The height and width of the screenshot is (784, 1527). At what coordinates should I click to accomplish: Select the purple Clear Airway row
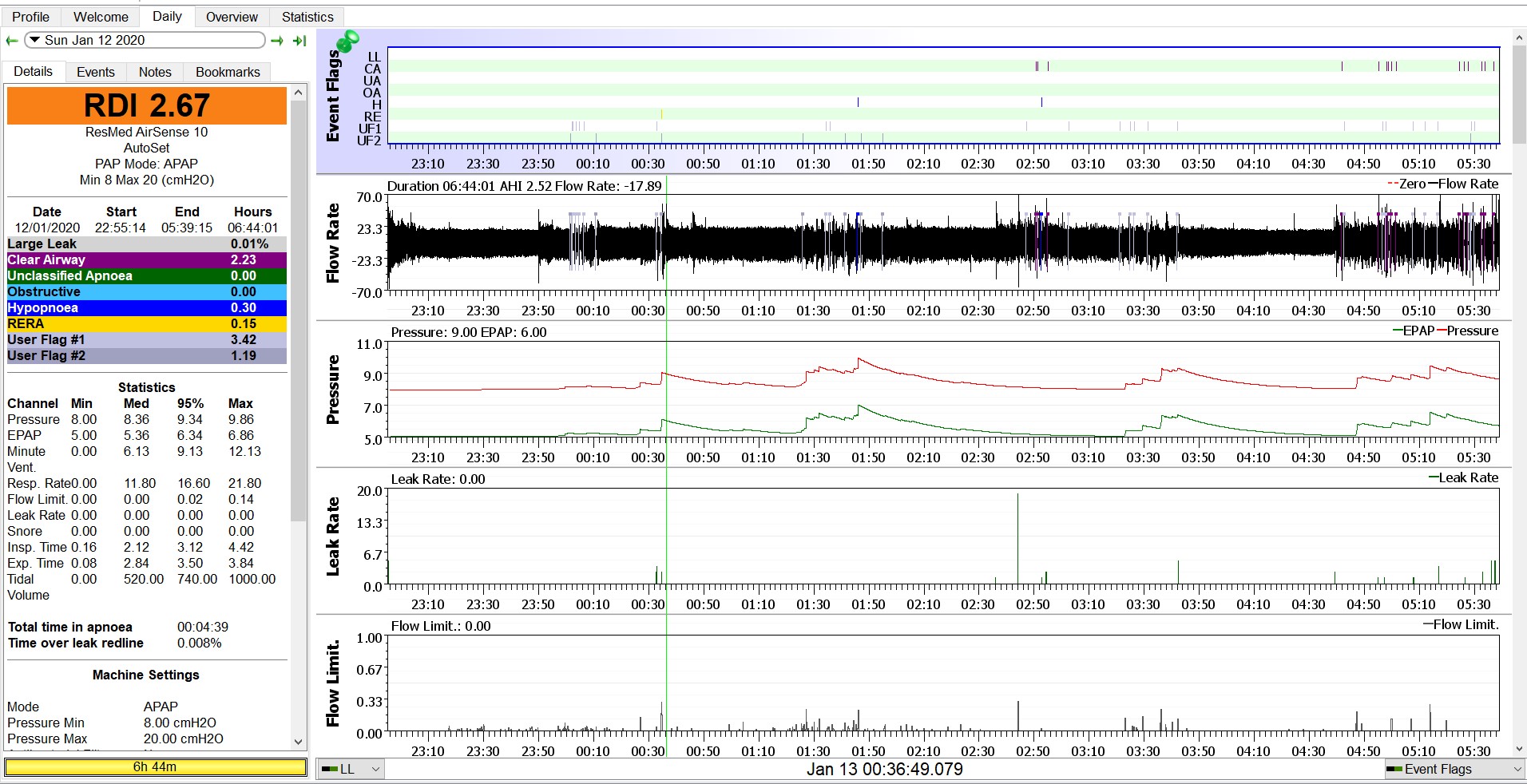tap(147, 260)
